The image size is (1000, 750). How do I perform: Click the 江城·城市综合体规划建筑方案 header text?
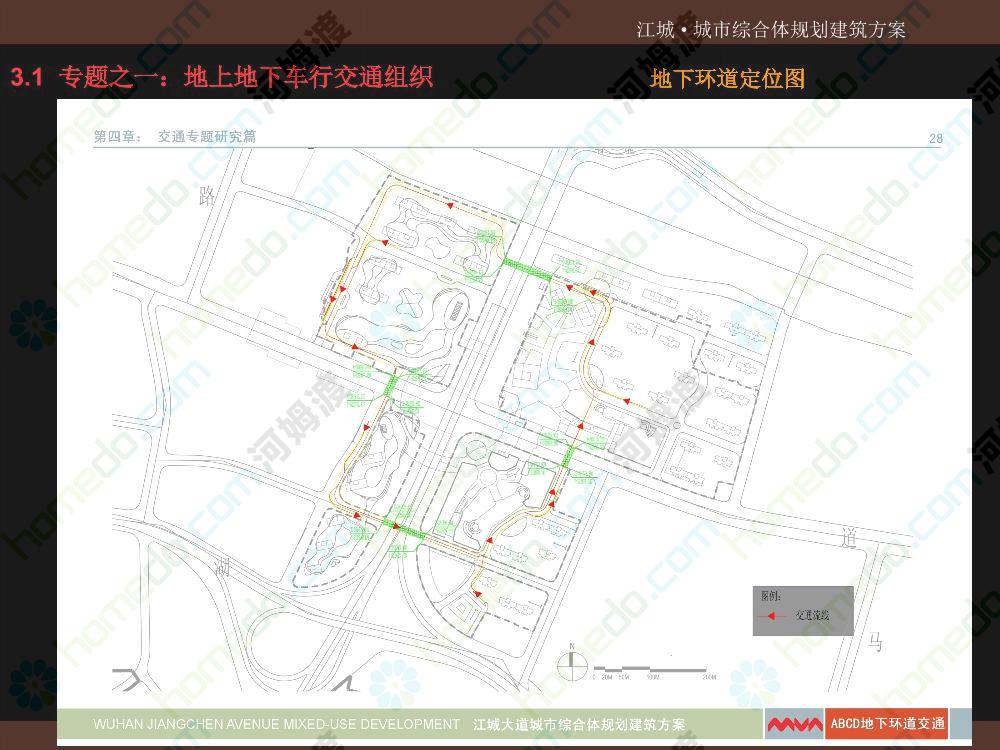[x=770, y=29]
